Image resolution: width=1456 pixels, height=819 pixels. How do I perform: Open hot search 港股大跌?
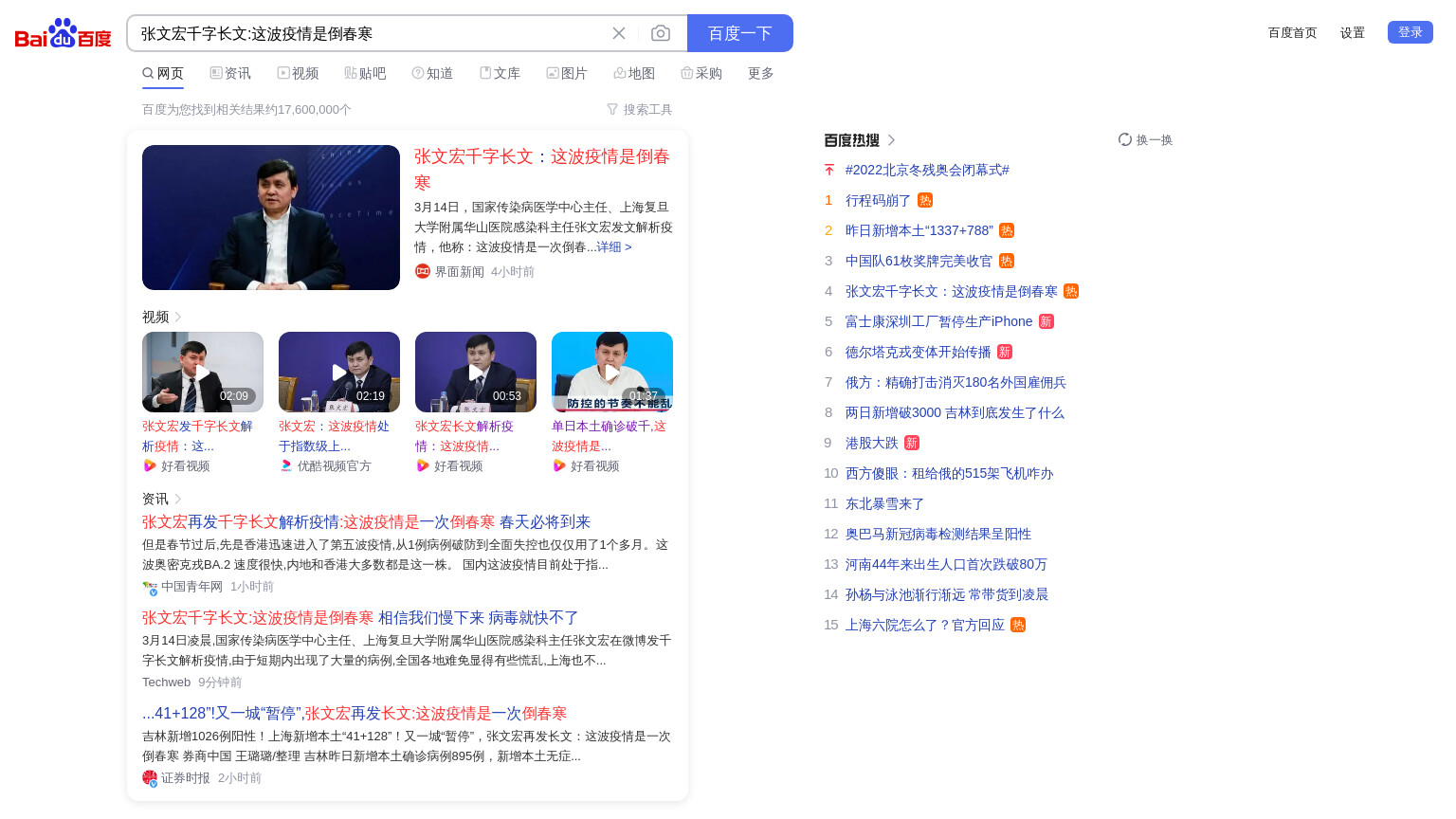871,443
